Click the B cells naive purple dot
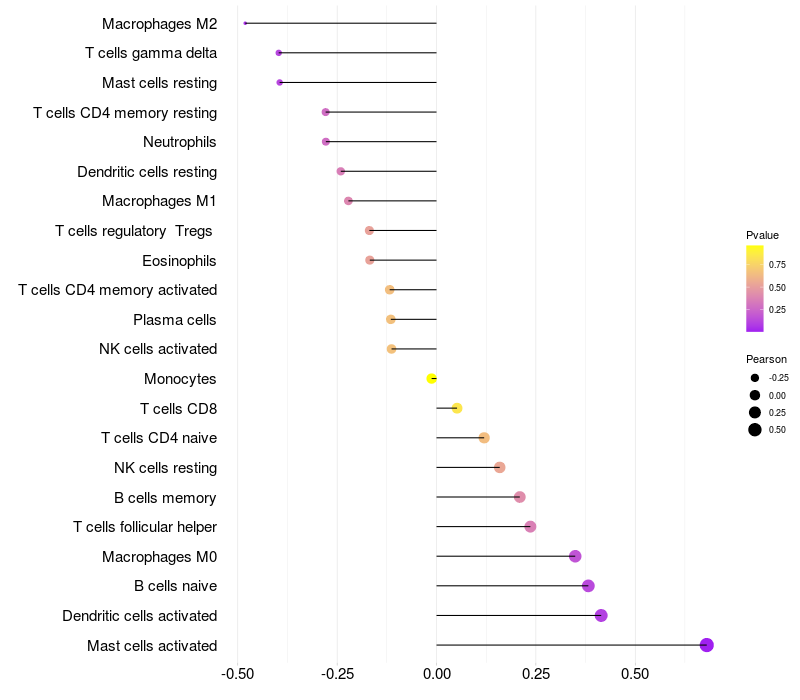The height and width of the screenshot is (700, 800). tap(588, 586)
